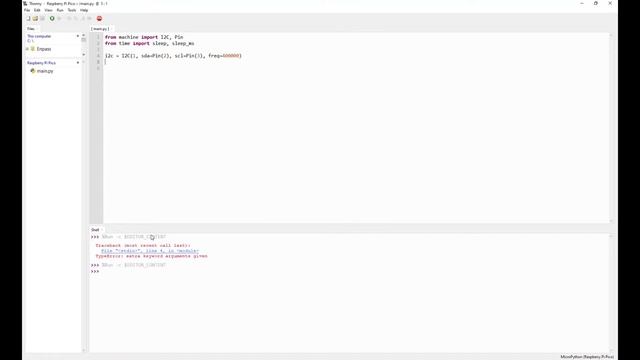The image size is (640, 360).
Task: Click the i2c = I2C(...) code line
Action: tap(173, 56)
